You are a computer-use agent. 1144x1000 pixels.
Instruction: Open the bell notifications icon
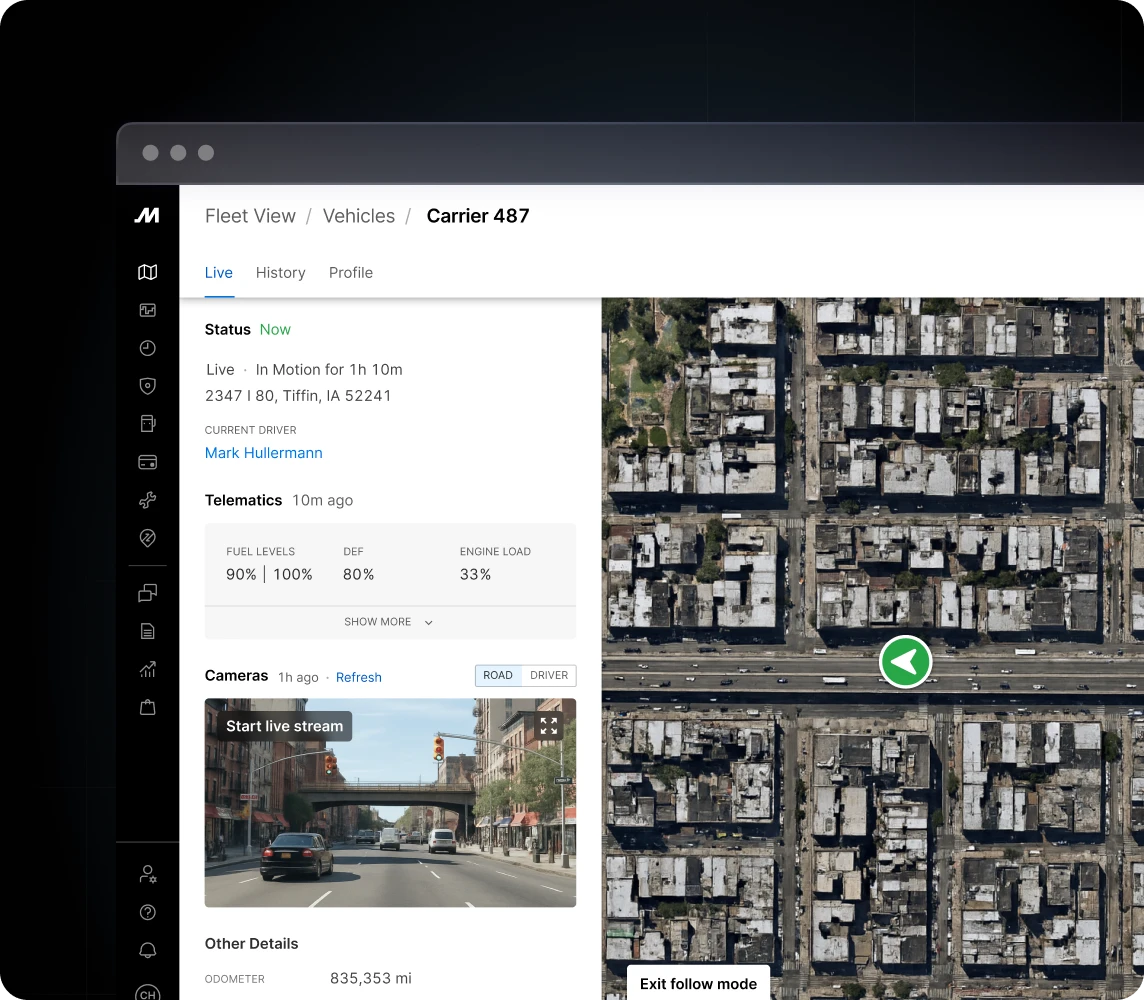coord(148,950)
